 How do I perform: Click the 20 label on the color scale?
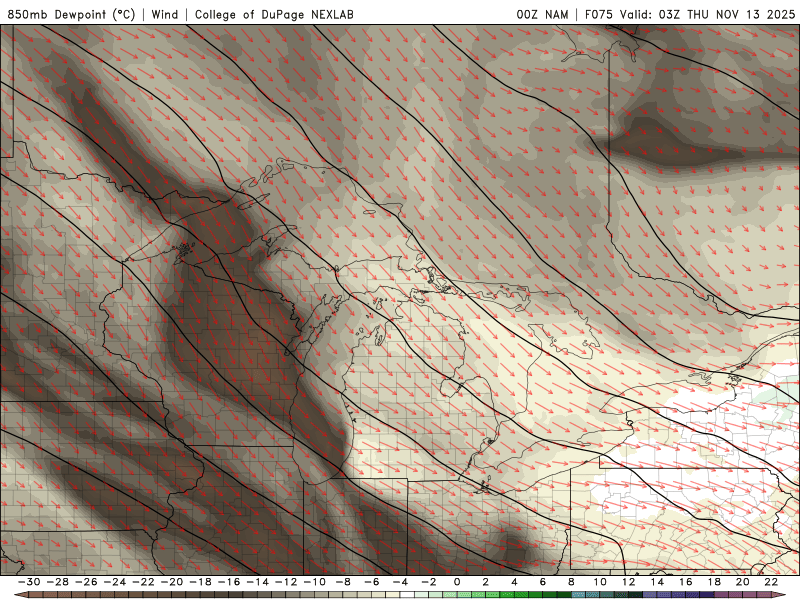click(x=743, y=582)
